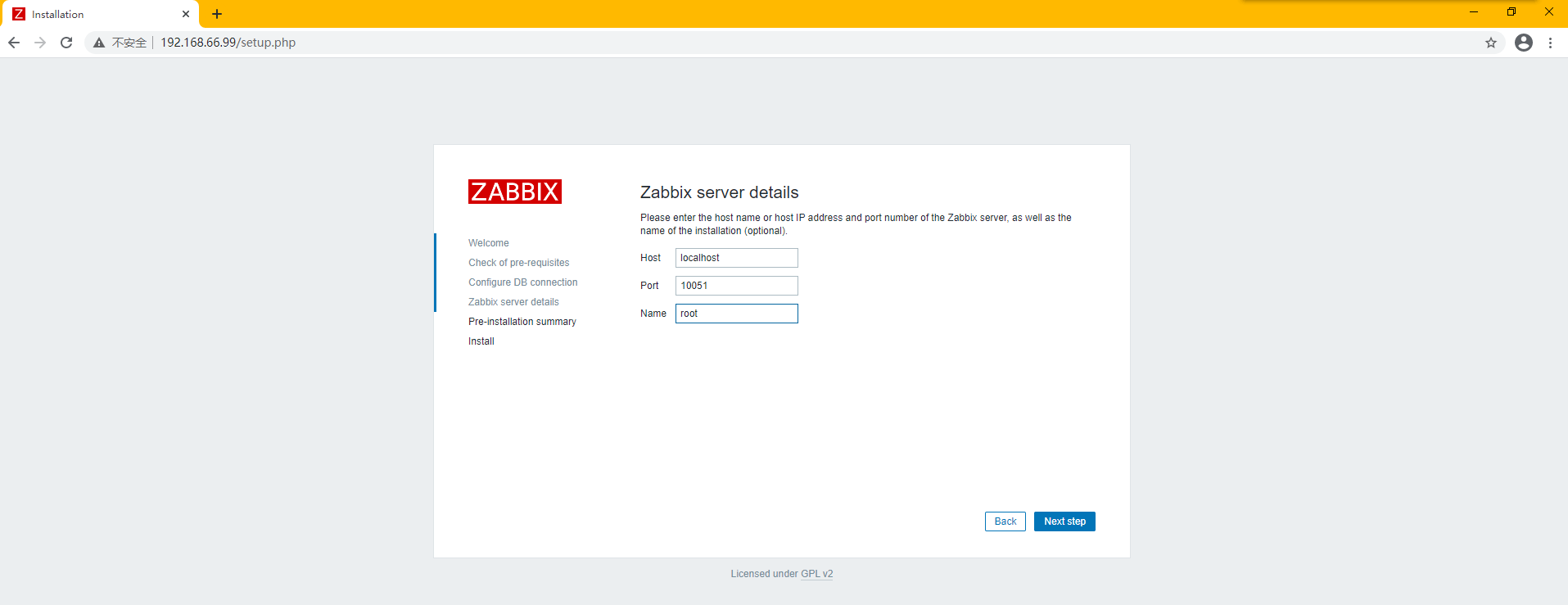Click the address bar URL 192.168.66.99/setup.php
This screenshot has height=605, width=1568.
[228, 43]
